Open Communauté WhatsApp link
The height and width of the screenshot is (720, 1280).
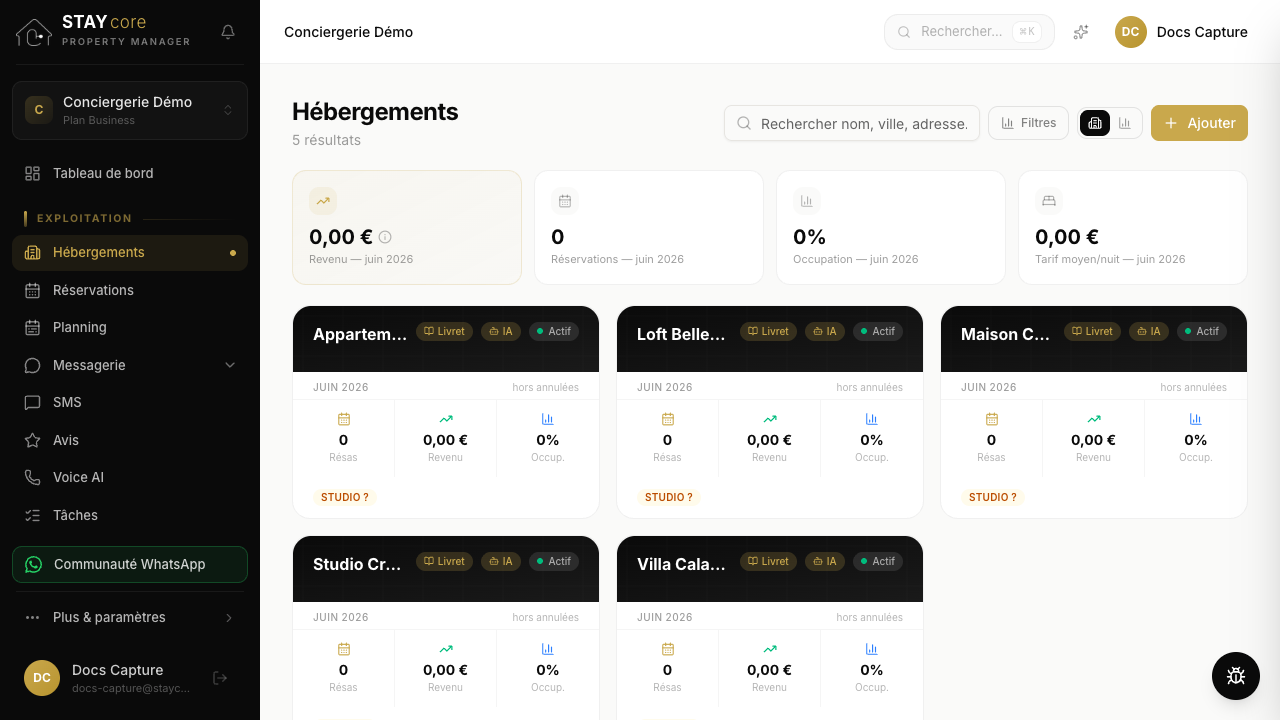(130, 564)
